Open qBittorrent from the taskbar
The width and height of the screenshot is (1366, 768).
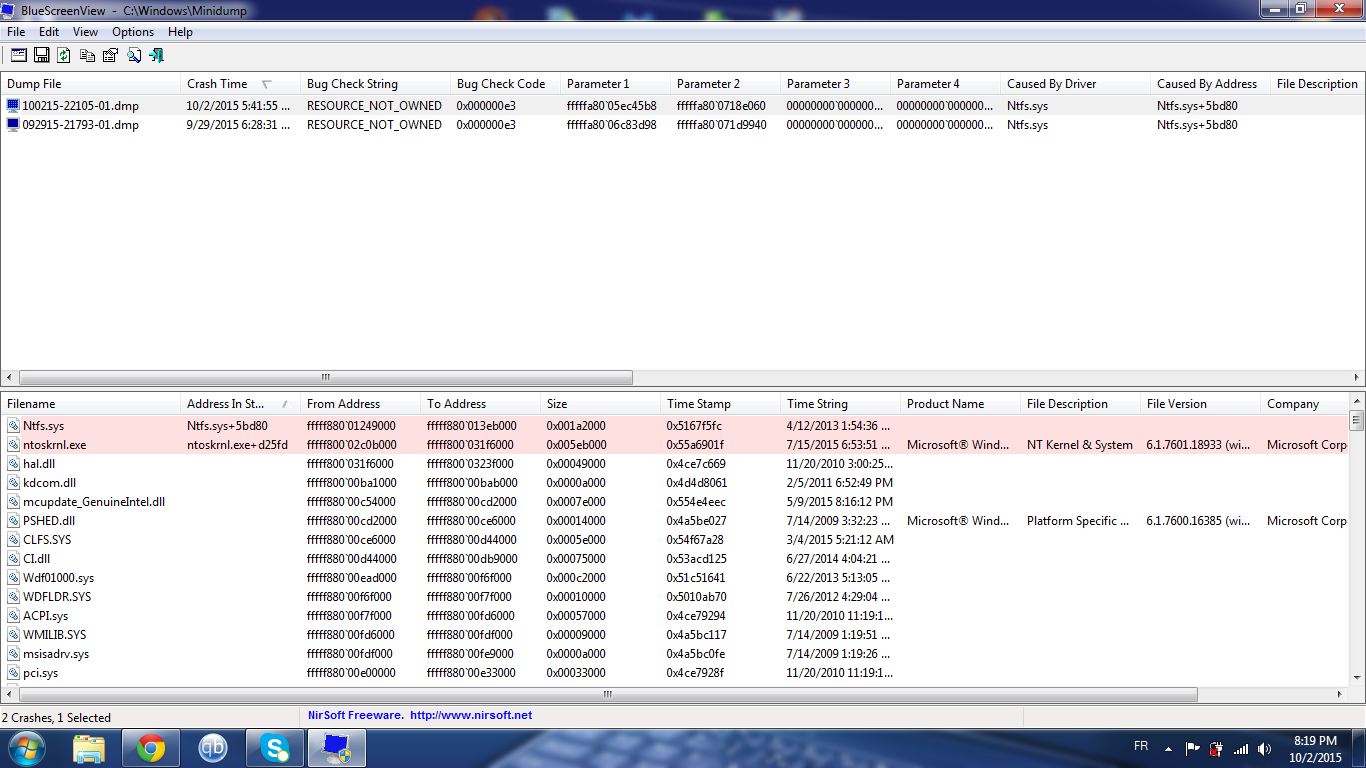click(x=213, y=748)
